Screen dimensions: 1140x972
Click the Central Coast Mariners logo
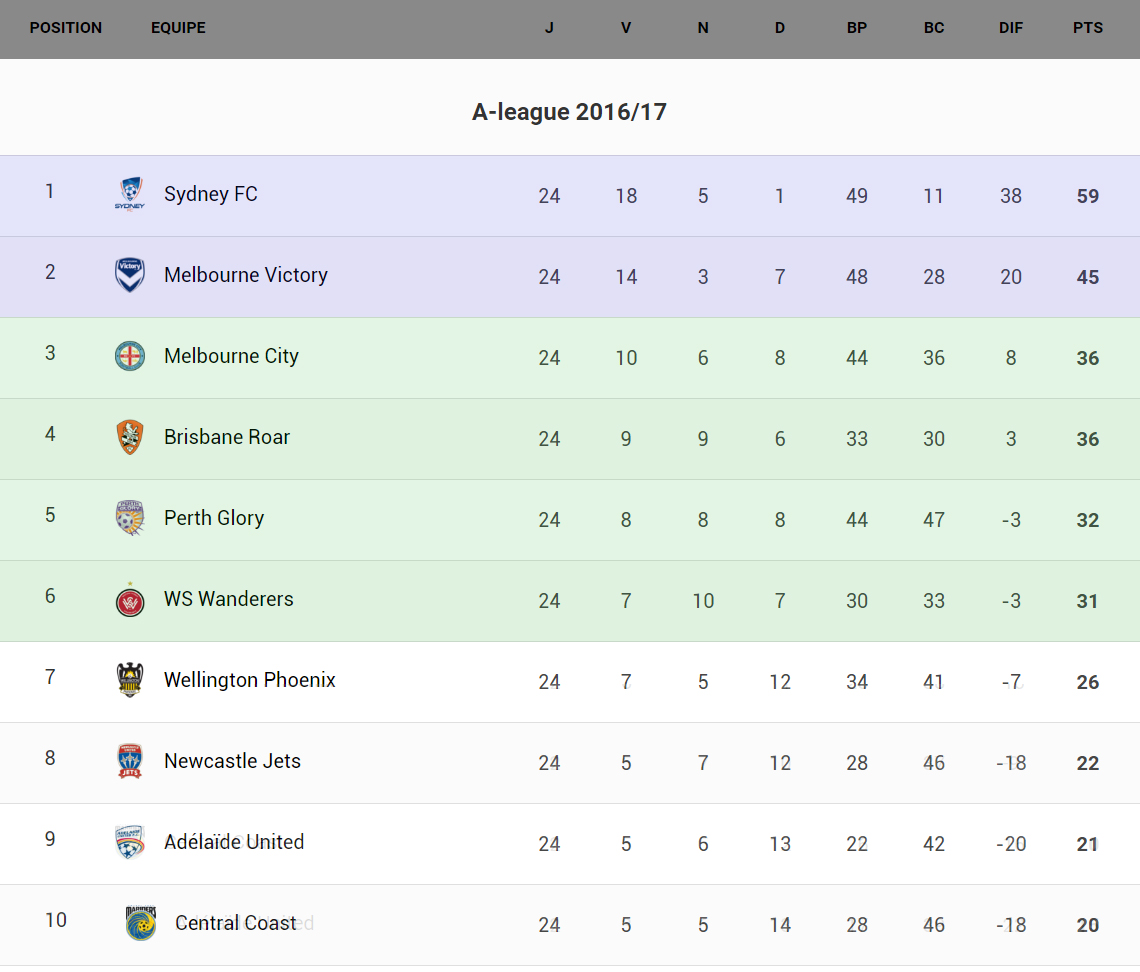[141, 923]
